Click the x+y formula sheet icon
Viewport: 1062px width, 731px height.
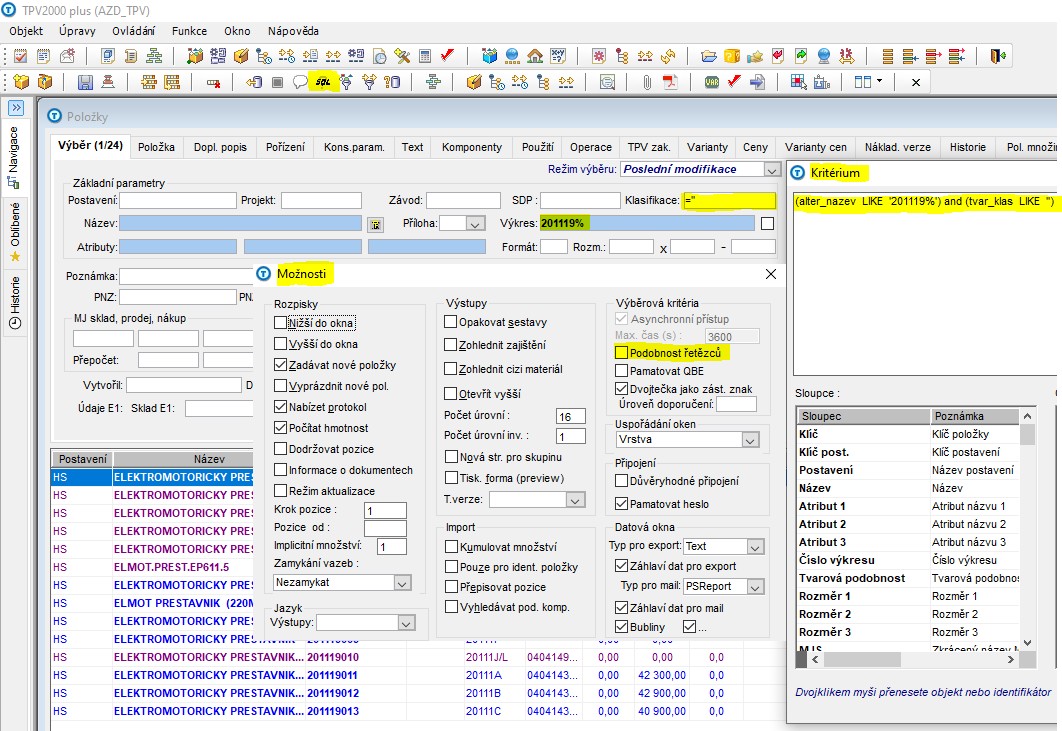558,56
